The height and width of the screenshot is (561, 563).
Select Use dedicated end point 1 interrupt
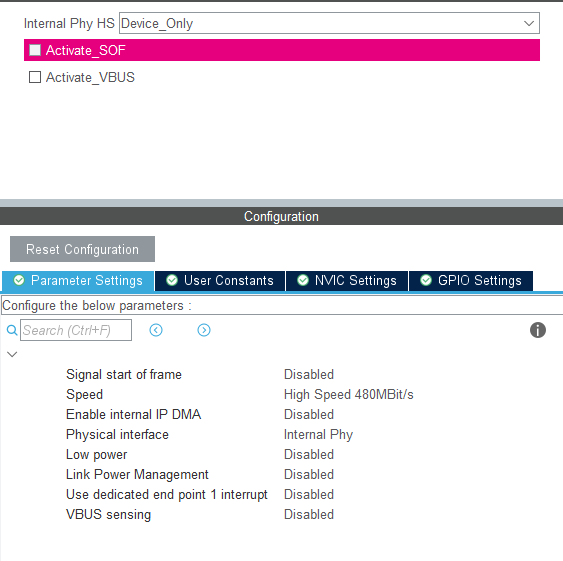click(167, 495)
